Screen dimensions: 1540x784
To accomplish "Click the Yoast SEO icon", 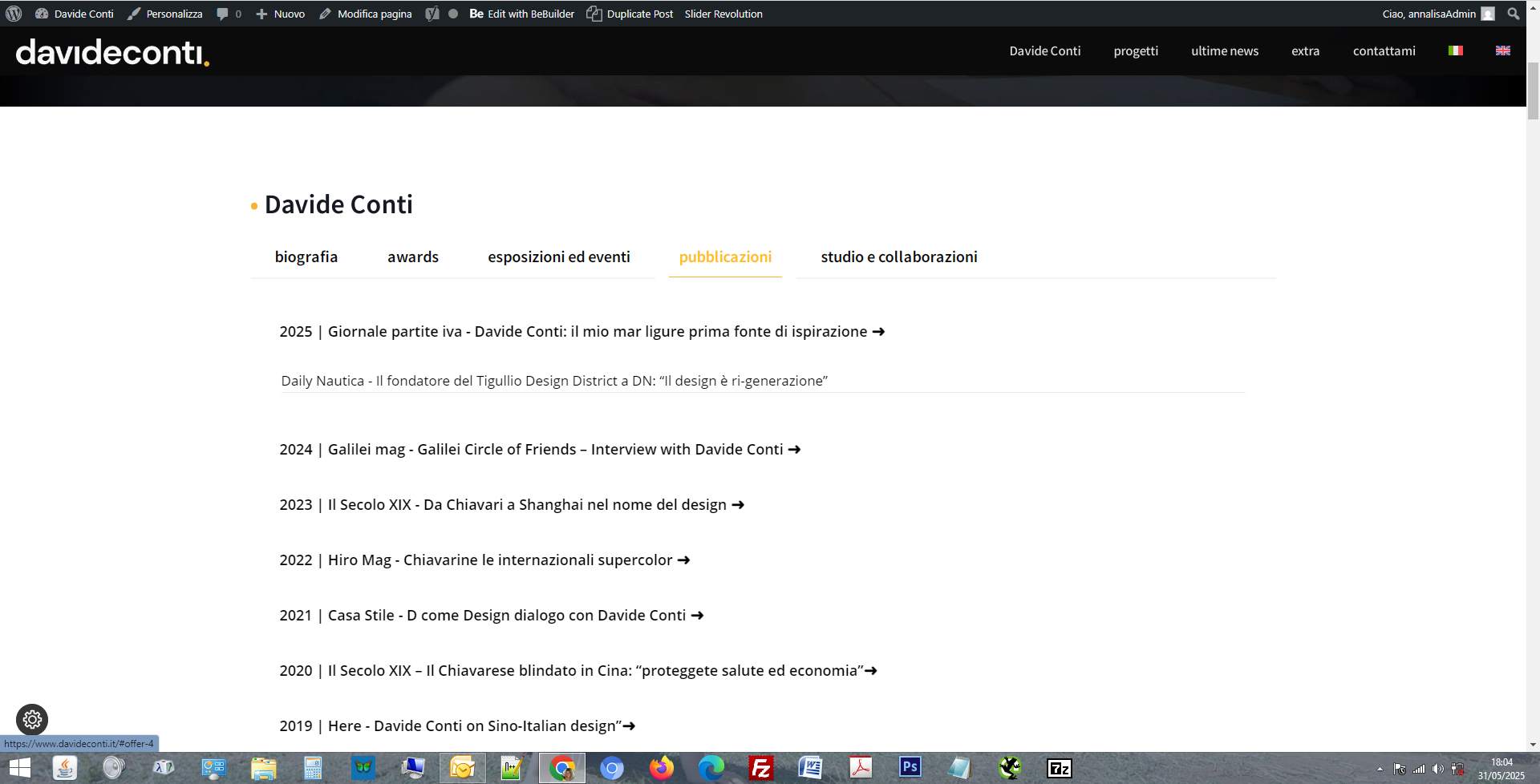I will click(432, 14).
